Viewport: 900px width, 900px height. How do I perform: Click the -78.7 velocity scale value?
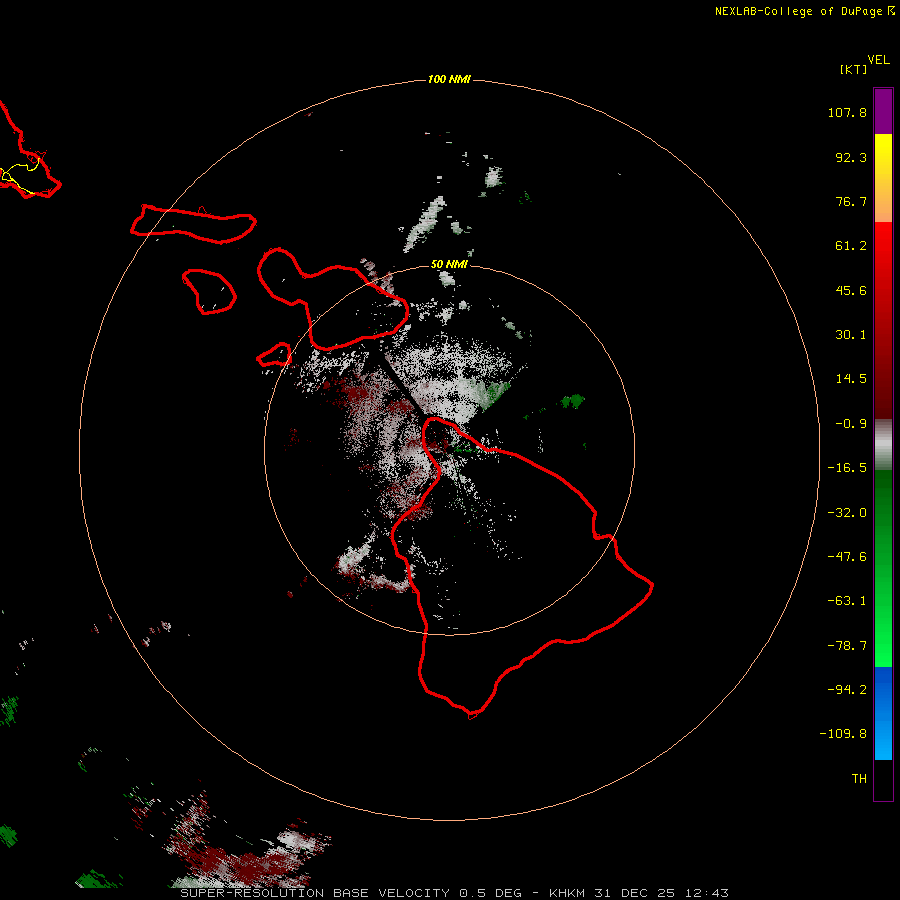pos(847,646)
